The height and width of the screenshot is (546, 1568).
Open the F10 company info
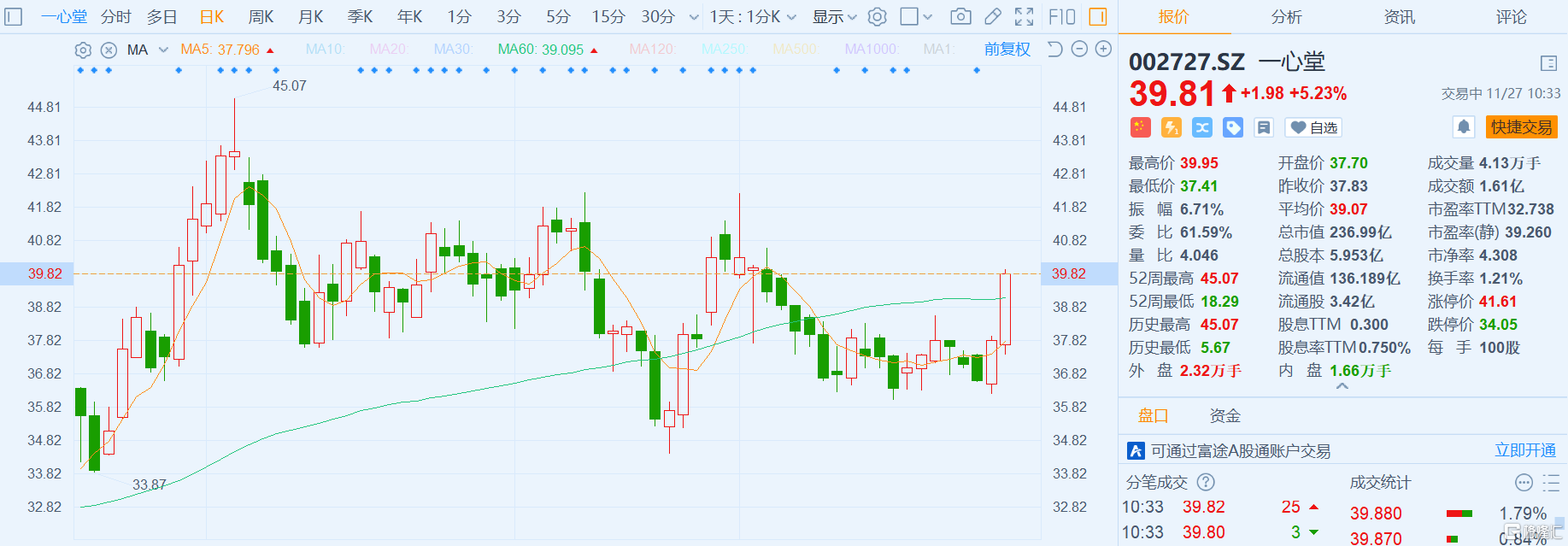pos(1061,16)
